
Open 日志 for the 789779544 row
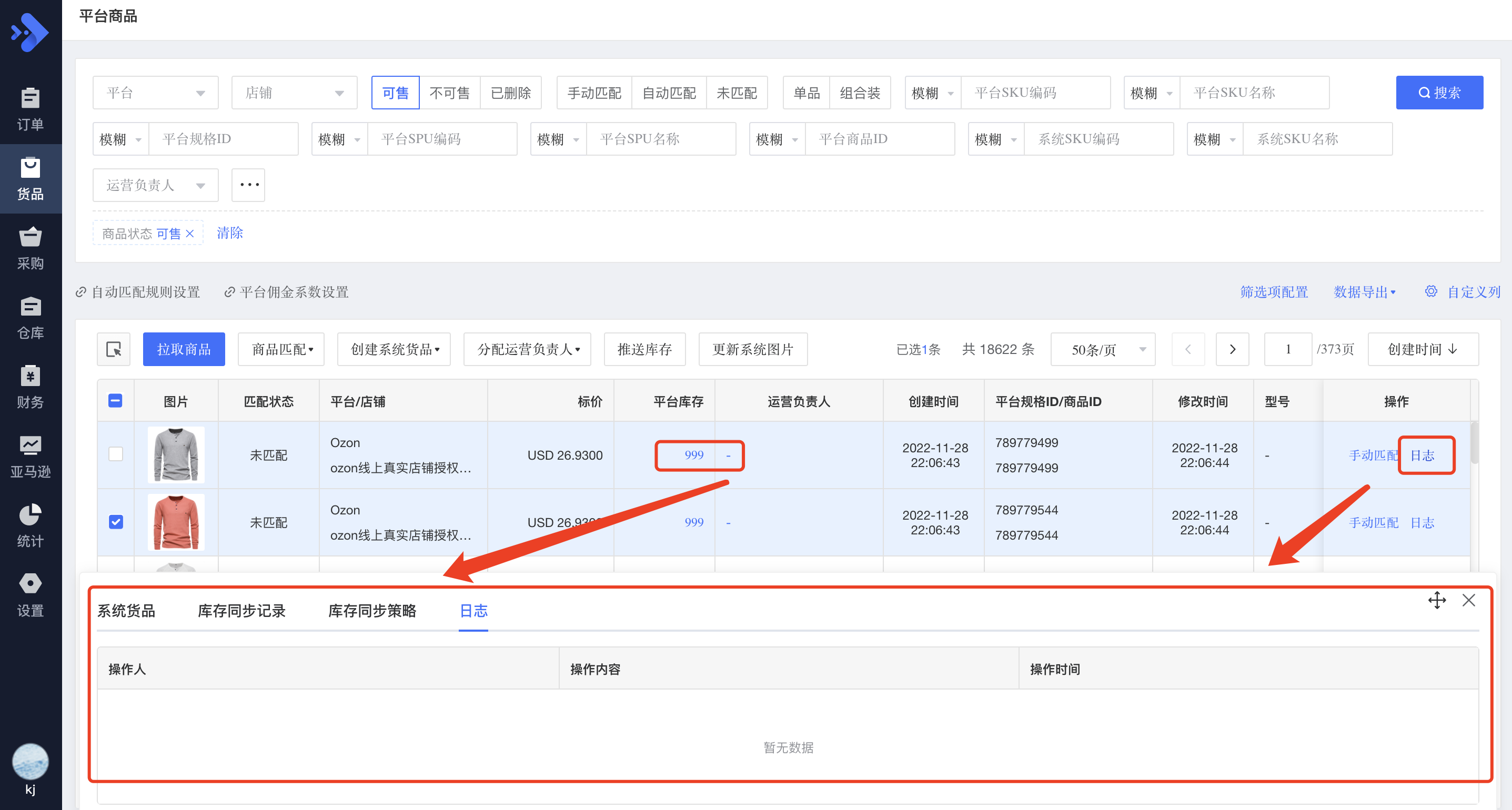tap(1422, 522)
